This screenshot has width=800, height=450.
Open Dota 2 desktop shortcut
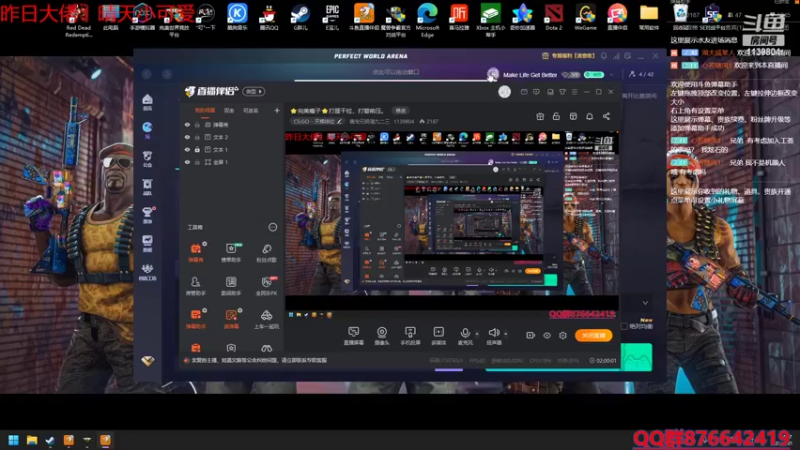[554, 17]
